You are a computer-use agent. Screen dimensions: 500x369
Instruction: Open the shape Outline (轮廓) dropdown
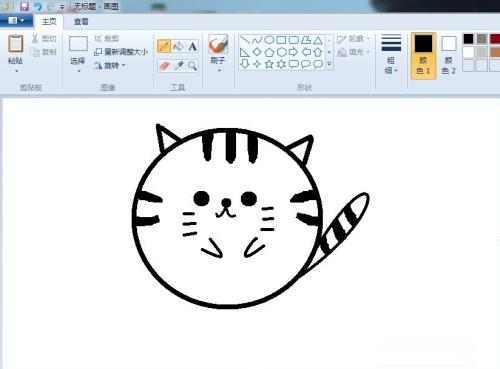click(x=354, y=39)
